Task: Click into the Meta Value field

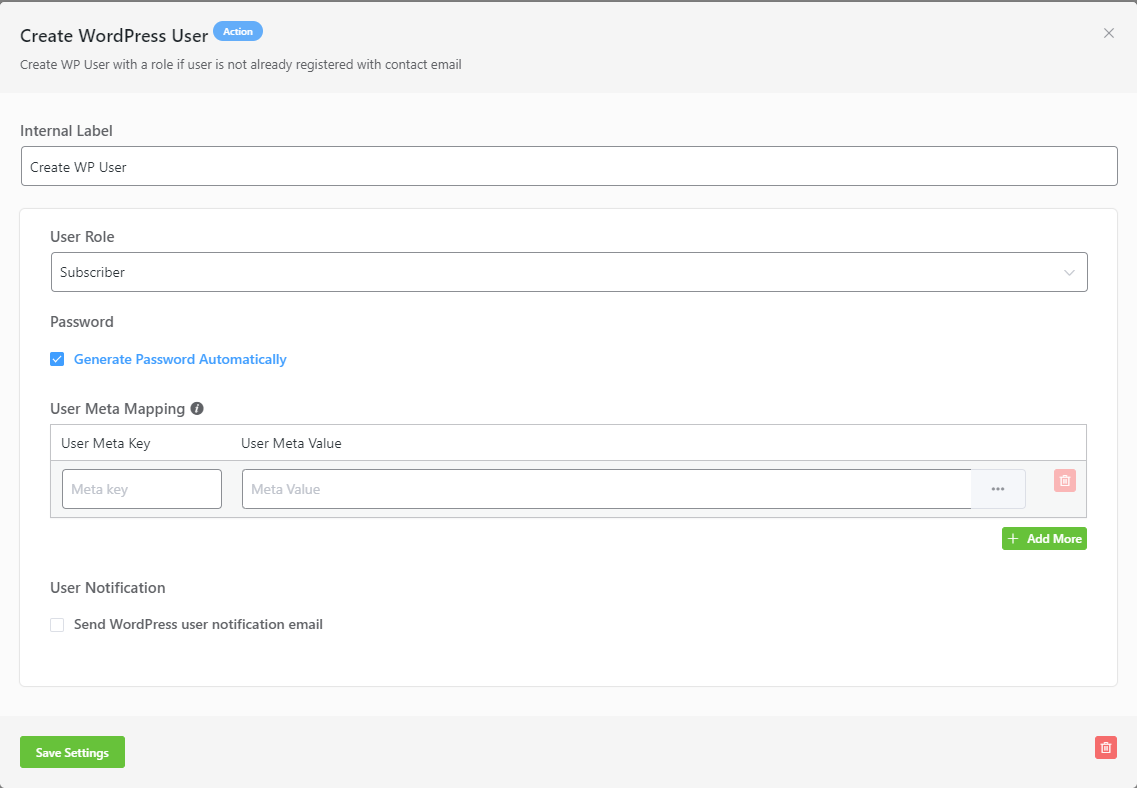Action: pos(607,489)
